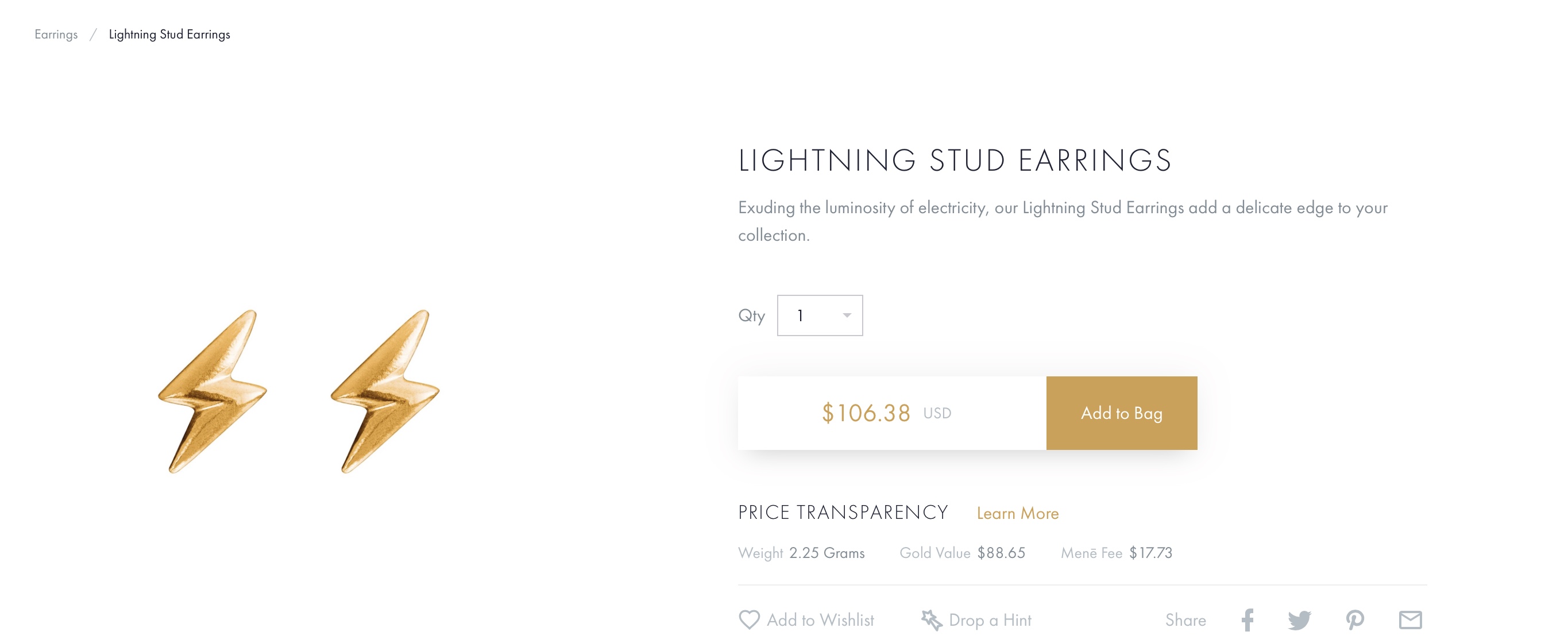The width and height of the screenshot is (1568, 643).
Task: Click the Drop a Hint wand icon
Action: tap(931, 620)
